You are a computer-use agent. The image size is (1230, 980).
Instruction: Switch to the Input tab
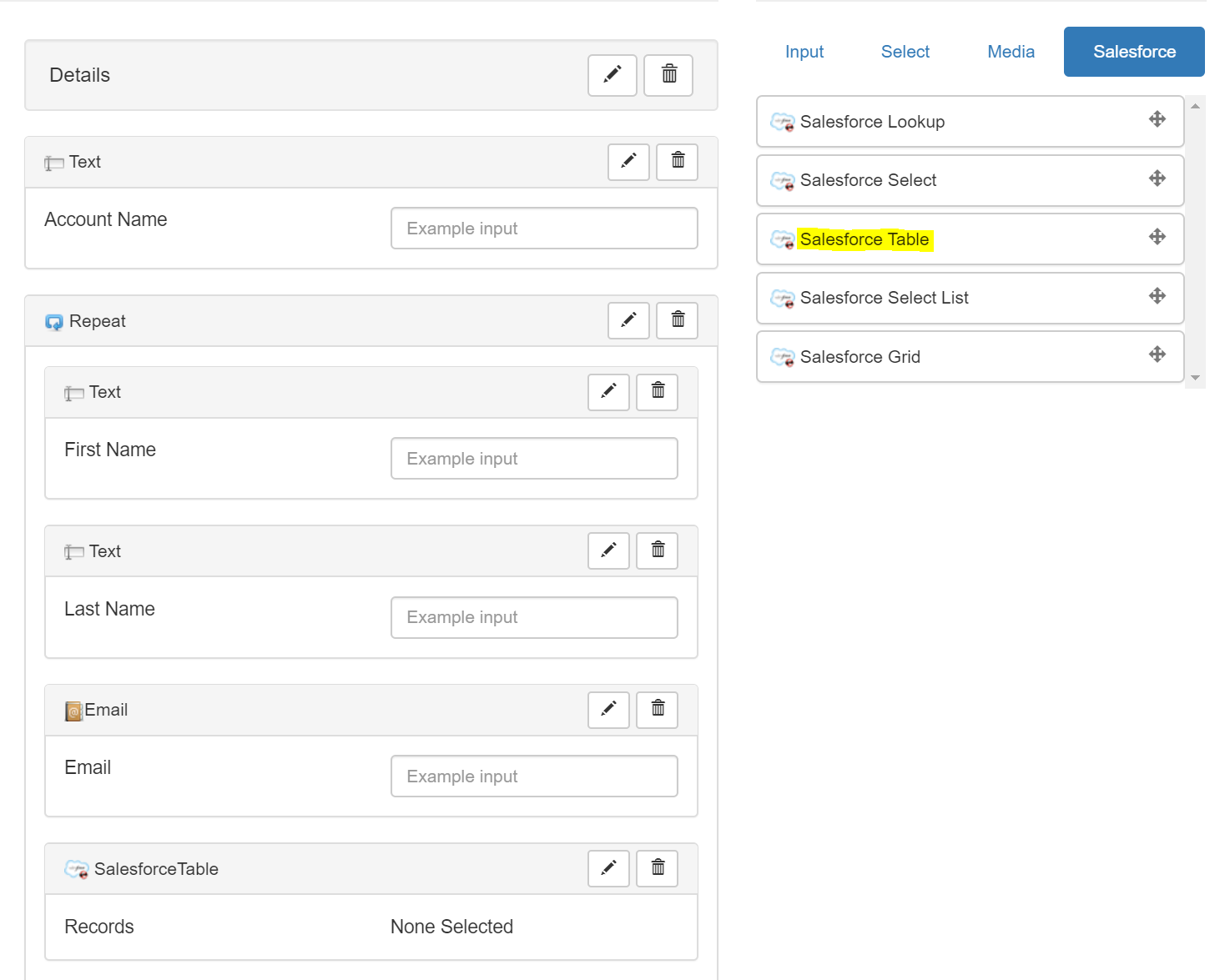coord(804,52)
